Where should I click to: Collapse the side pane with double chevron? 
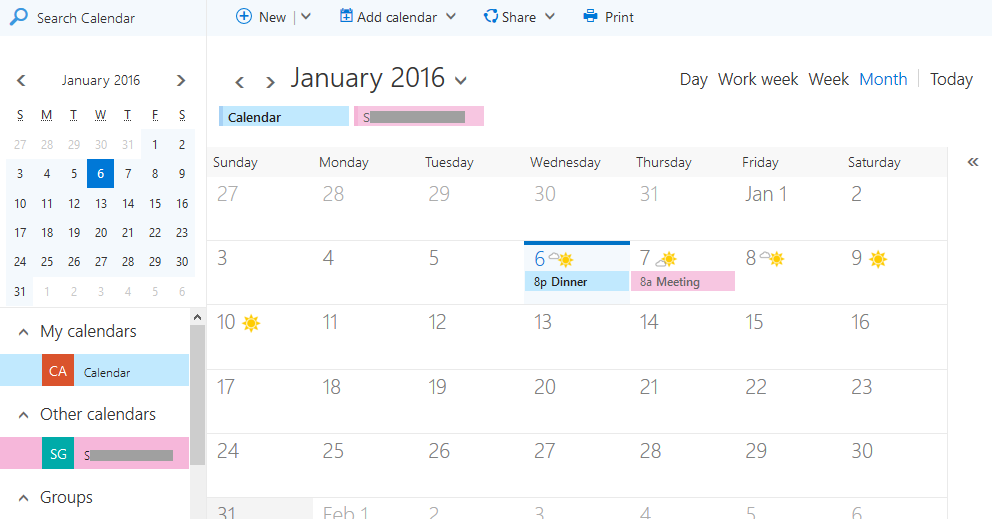point(973,162)
